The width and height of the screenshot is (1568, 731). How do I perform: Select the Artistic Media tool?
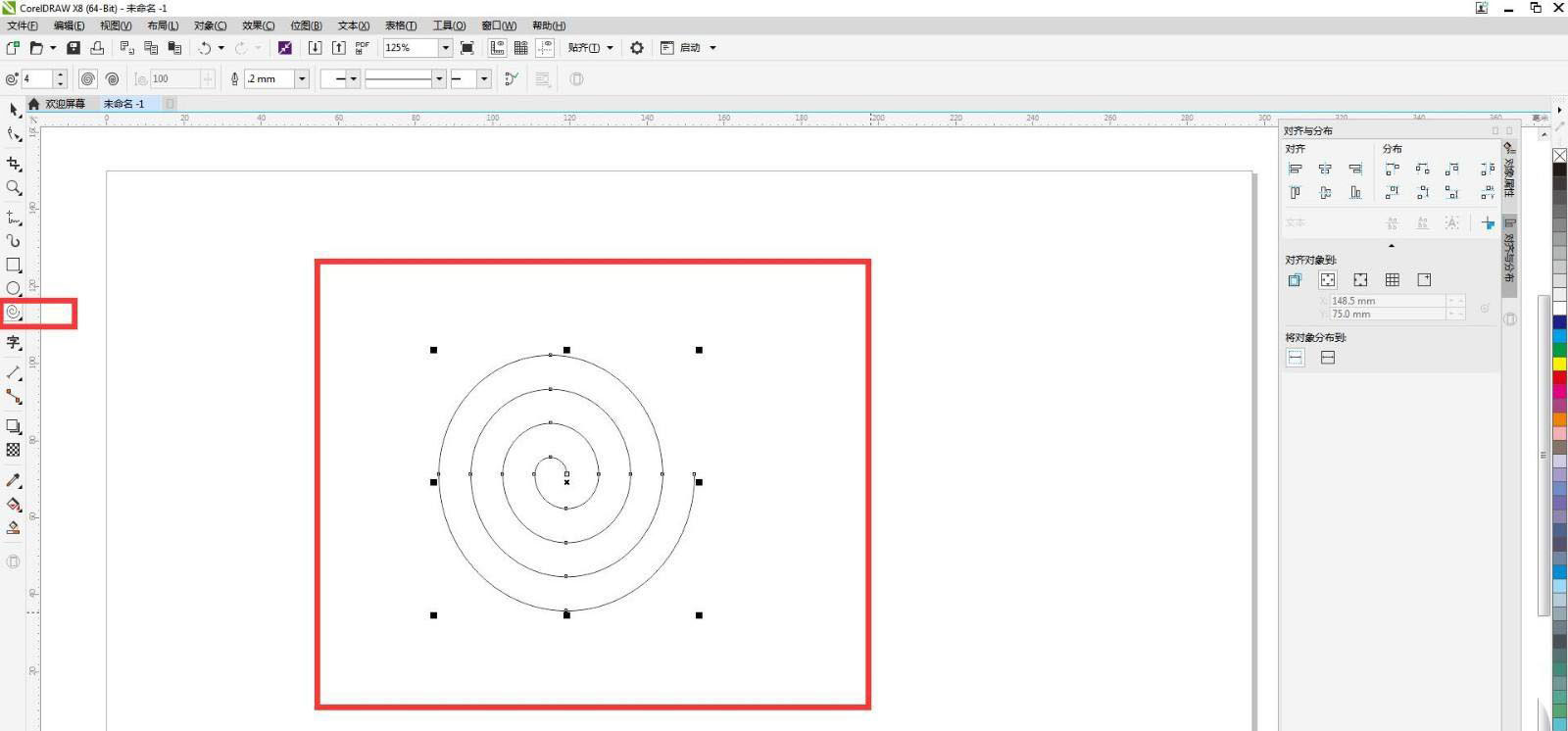coord(14,240)
